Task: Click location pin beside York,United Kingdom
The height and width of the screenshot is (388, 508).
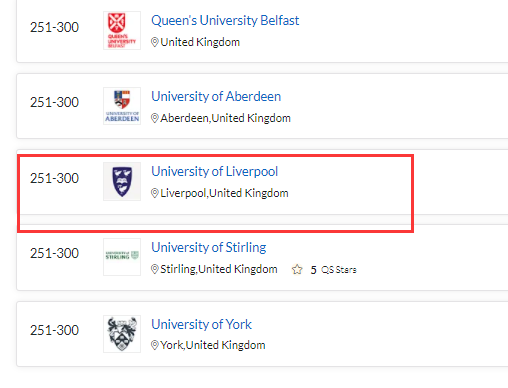Action: click(x=155, y=345)
